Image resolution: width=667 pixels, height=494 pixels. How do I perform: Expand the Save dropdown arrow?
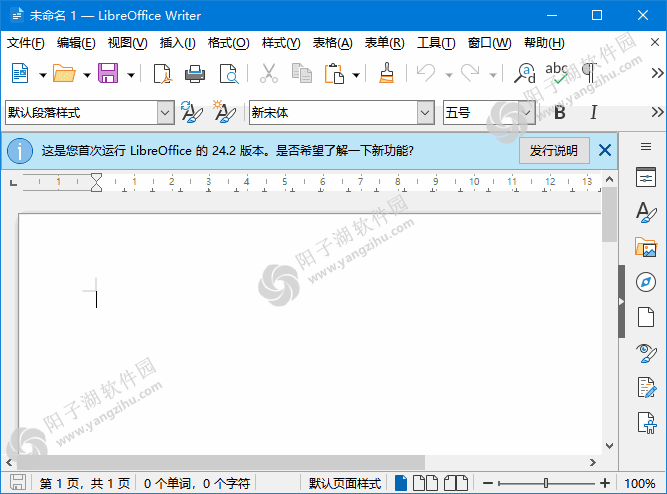point(131,75)
